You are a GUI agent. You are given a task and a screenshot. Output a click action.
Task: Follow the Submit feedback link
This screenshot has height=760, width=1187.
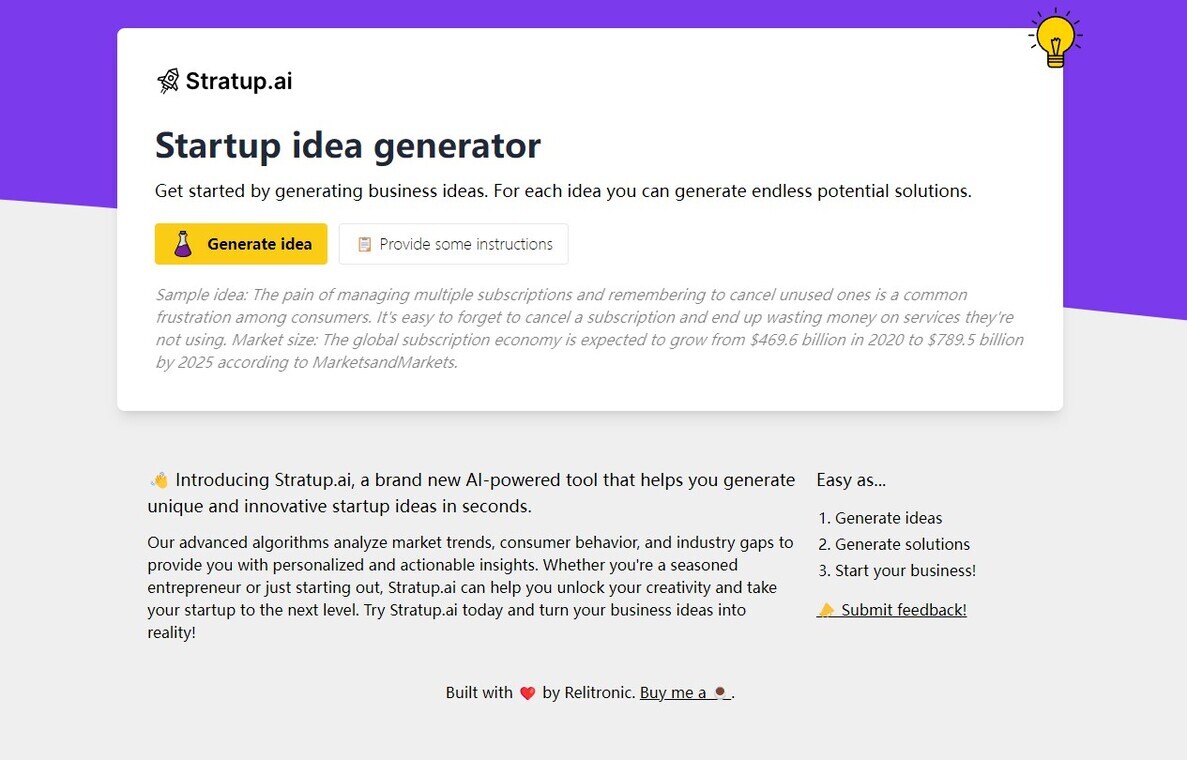click(901, 609)
